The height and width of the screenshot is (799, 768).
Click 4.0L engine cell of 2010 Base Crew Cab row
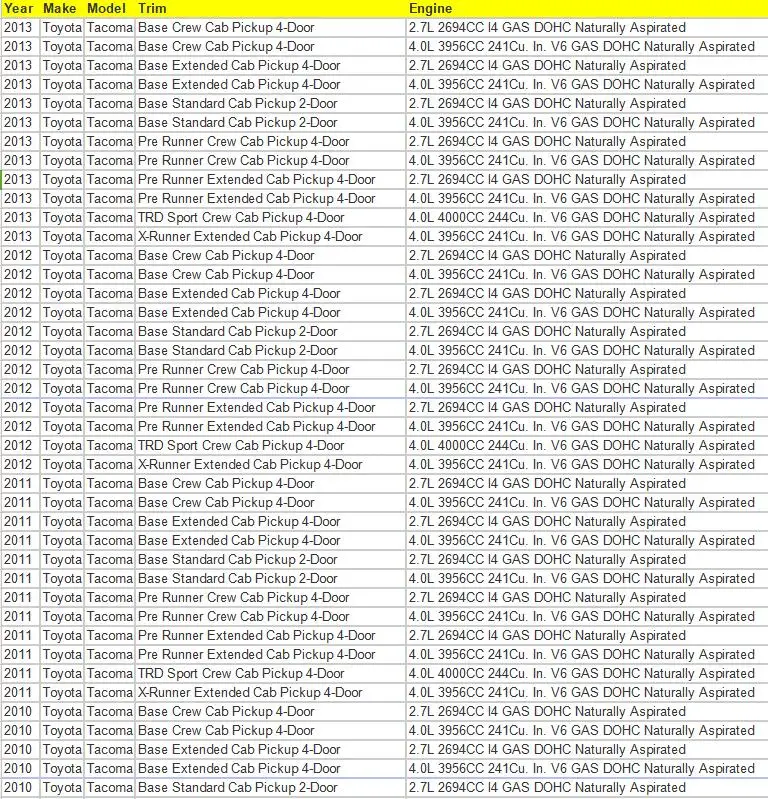tap(587, 731)
